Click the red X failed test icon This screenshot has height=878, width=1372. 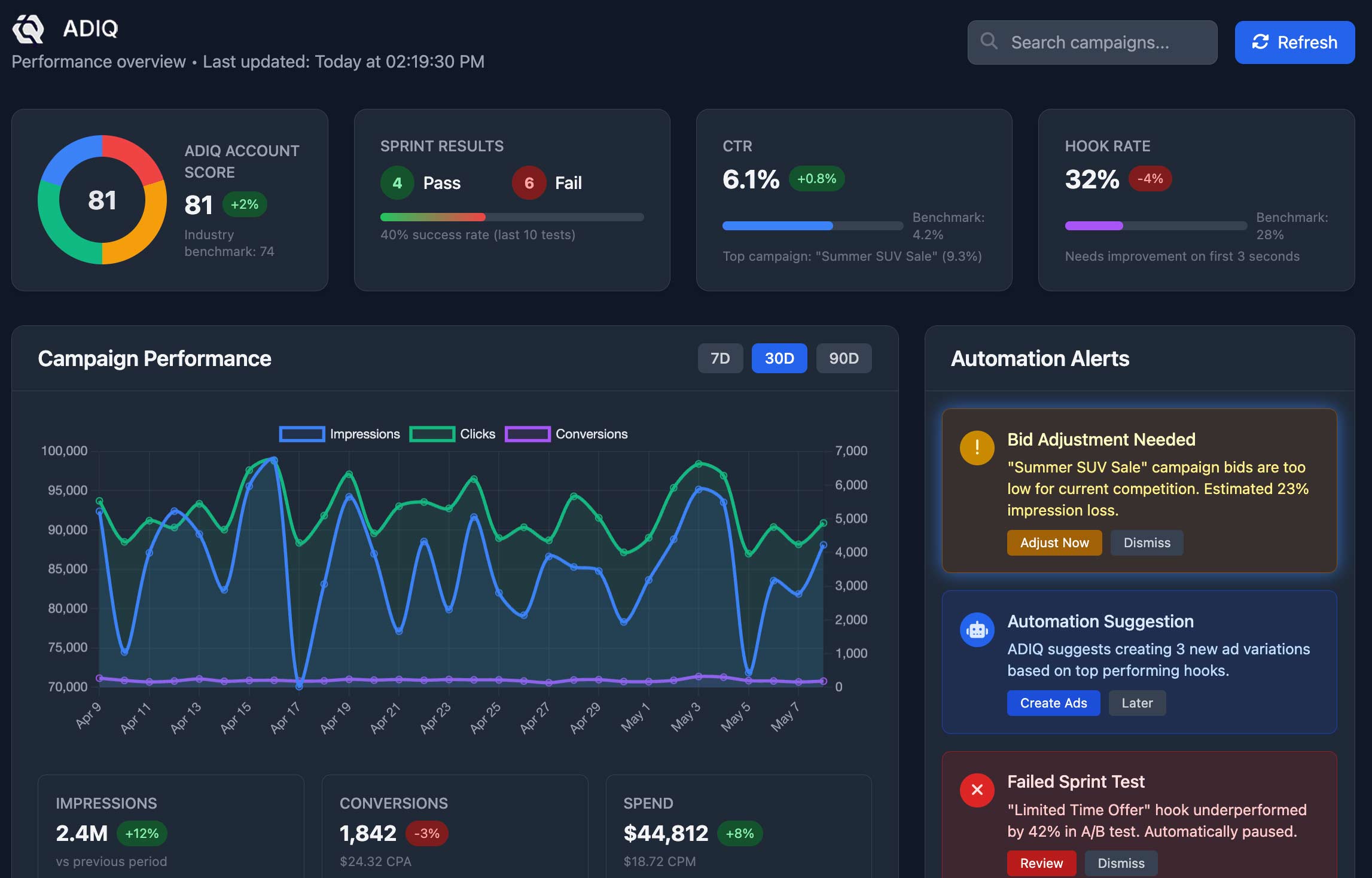tap(977, 790)
